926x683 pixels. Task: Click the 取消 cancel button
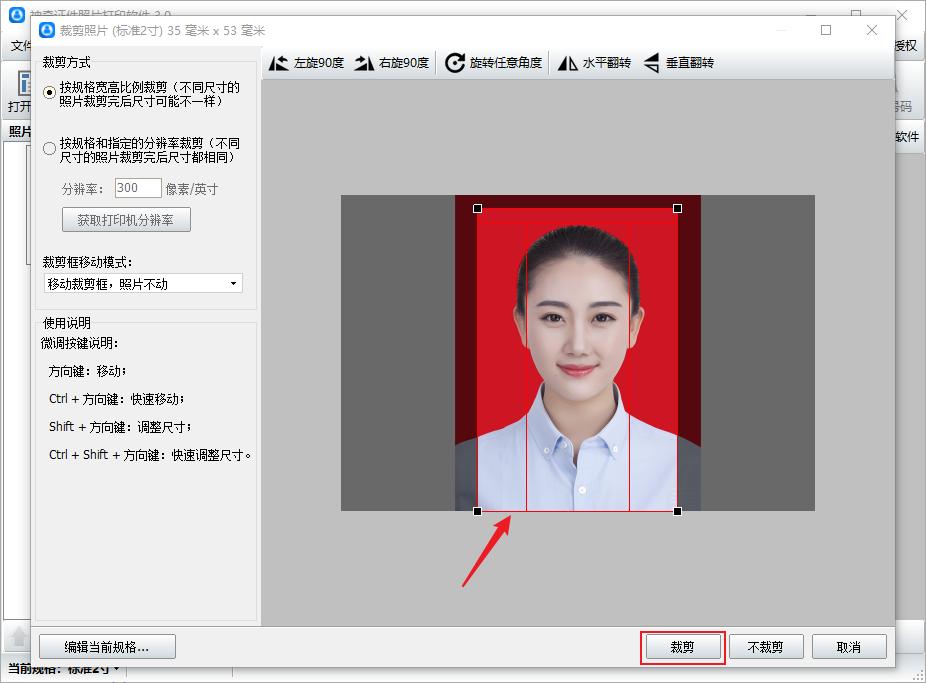[x=849, y=647]
